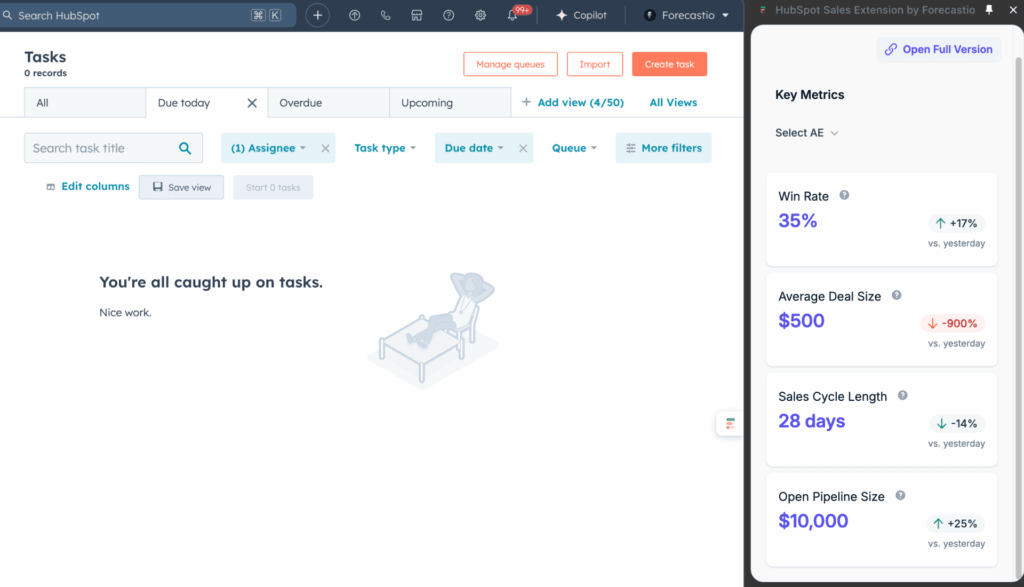Launch Copilot from the top bar
The image size is (1024, 587).
(x=581, y=15)
